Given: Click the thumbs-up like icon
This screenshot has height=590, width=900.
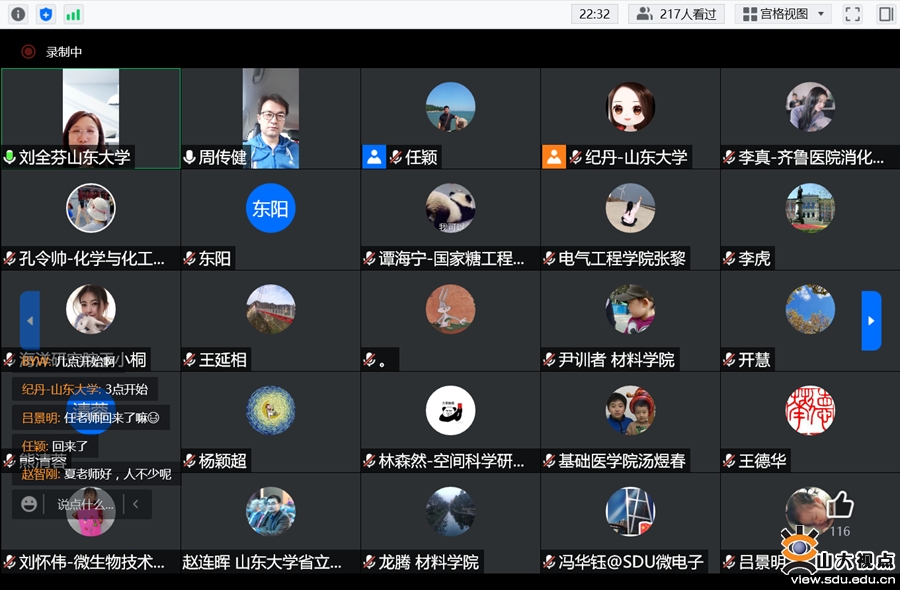Looking at the screenshot, I should [839, 505].
